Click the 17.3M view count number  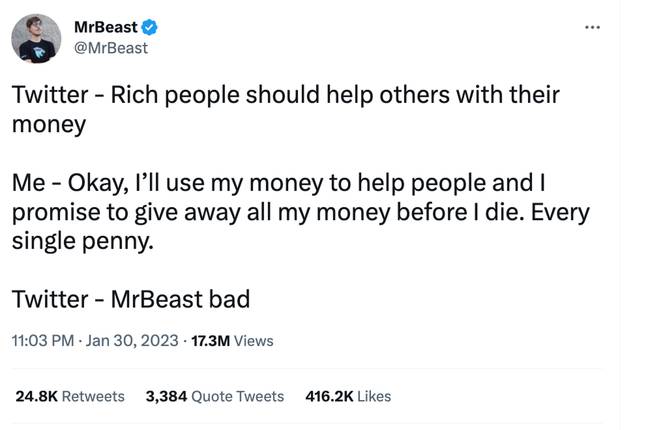(x=210, y=341)
